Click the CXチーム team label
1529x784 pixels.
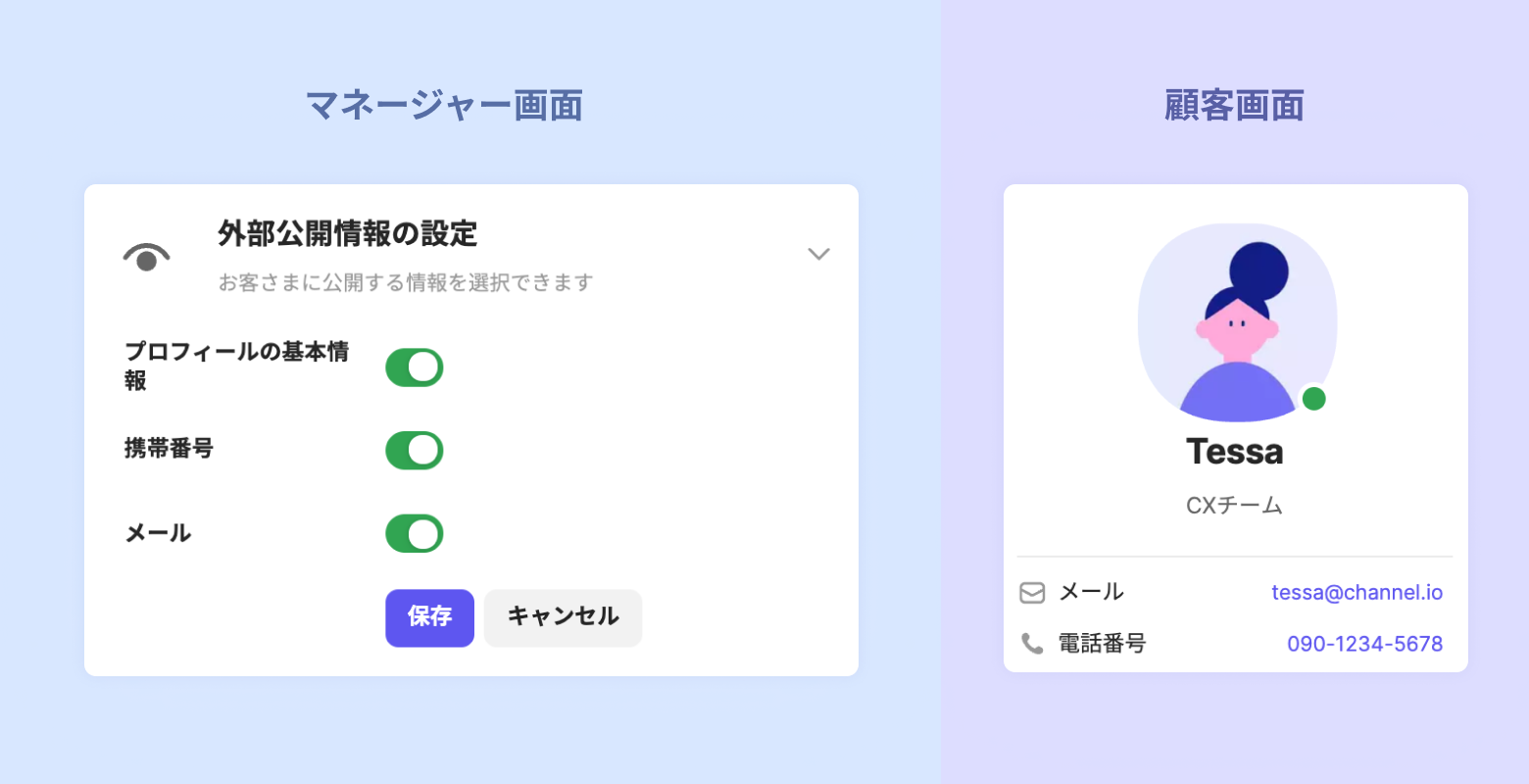1234,506
